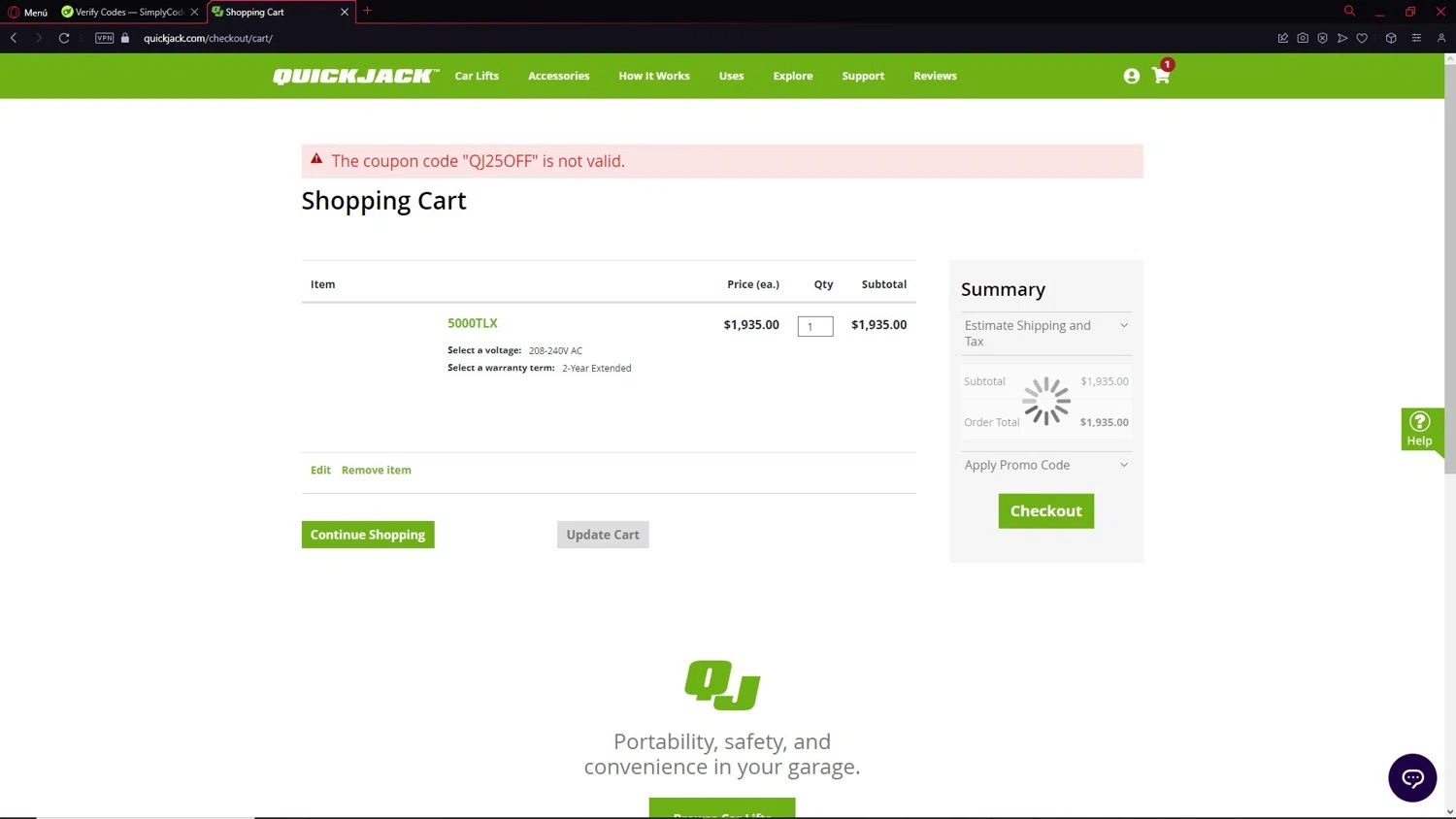Click the Update Cart button
The image size is (1456, 819).
603,535
